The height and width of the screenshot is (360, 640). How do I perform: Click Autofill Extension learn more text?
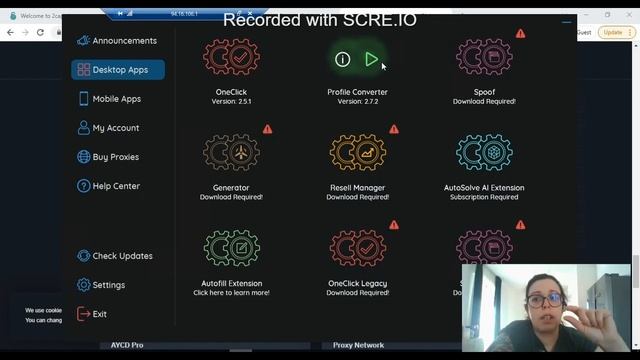231,293
